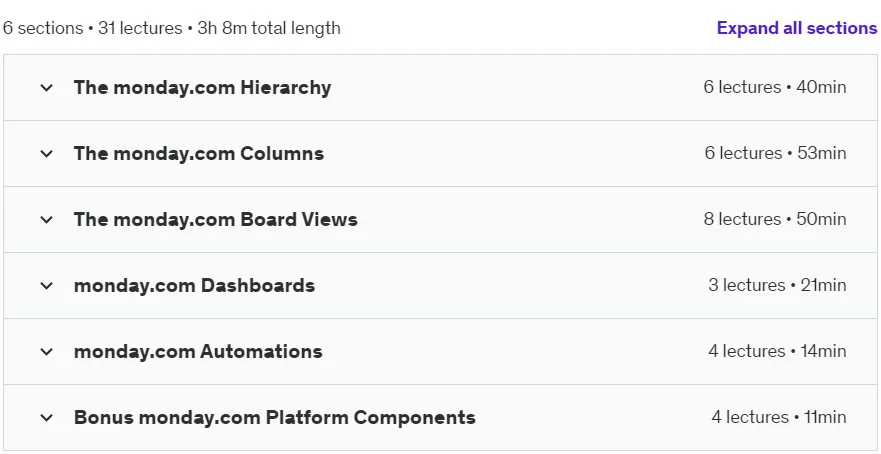881x454 pixels.
Task: Click the 4 lectures • 14min label
Action: click(x=777, y=351)
